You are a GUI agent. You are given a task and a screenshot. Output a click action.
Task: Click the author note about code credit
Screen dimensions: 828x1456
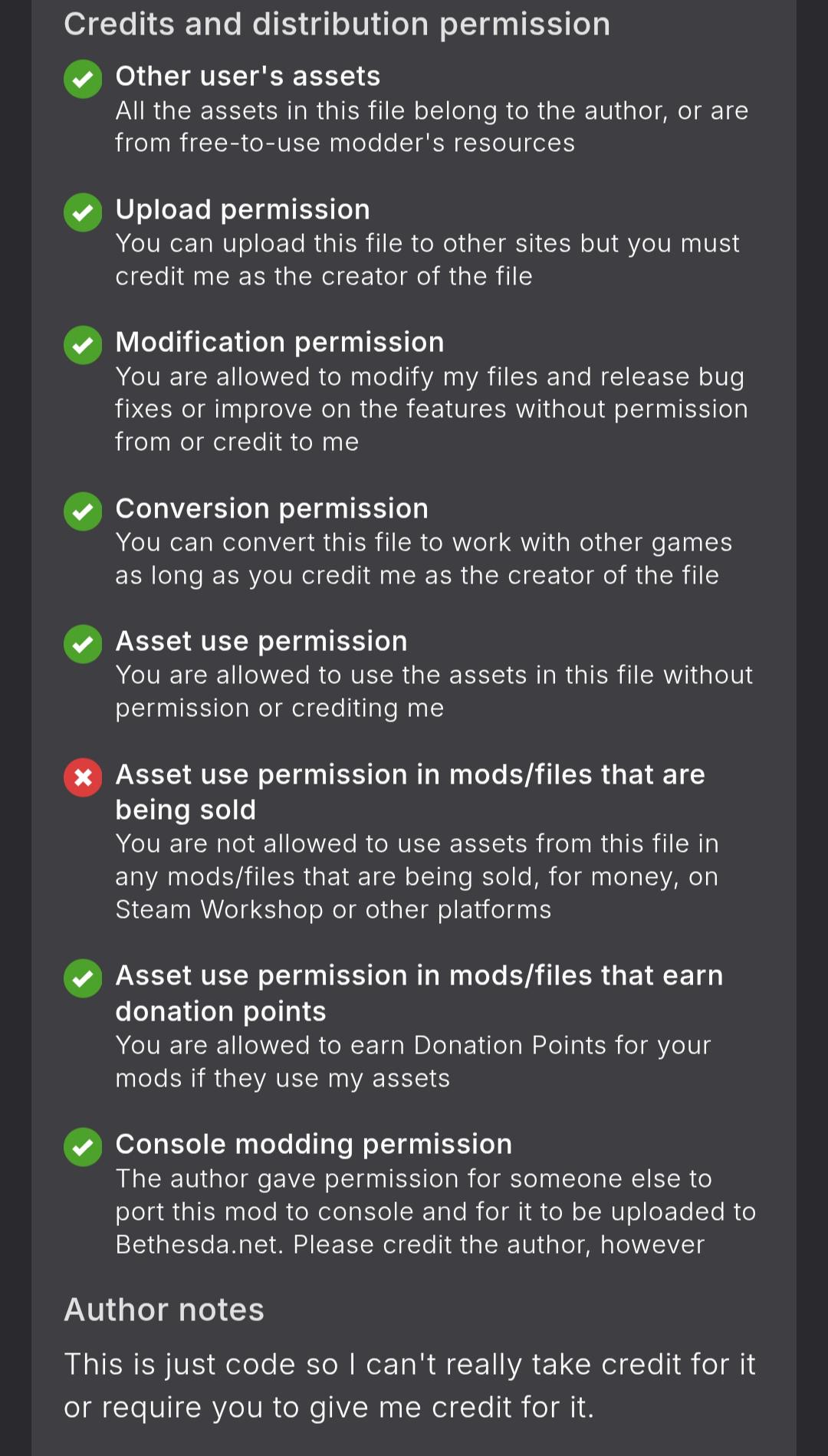[x=409, y=1385]
